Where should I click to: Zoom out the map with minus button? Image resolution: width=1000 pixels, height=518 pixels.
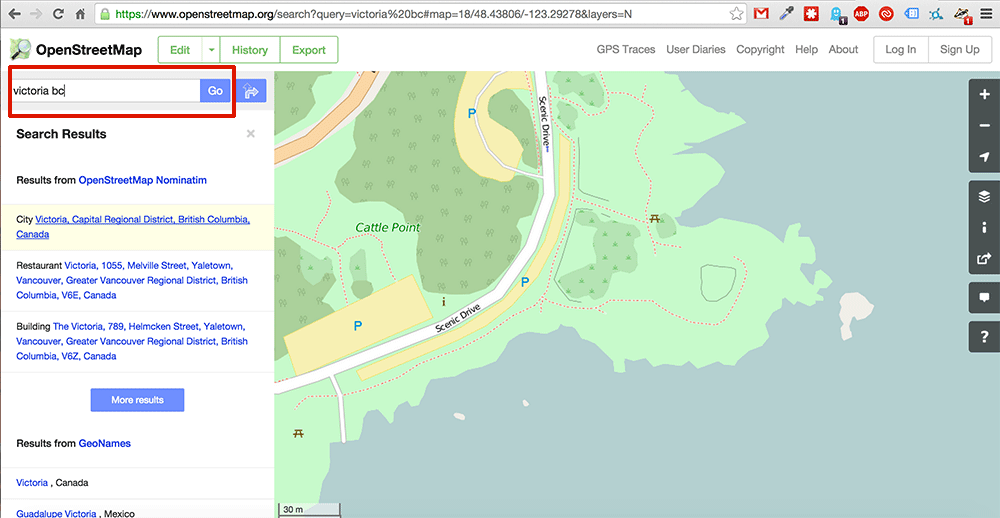tap(984, 126)
